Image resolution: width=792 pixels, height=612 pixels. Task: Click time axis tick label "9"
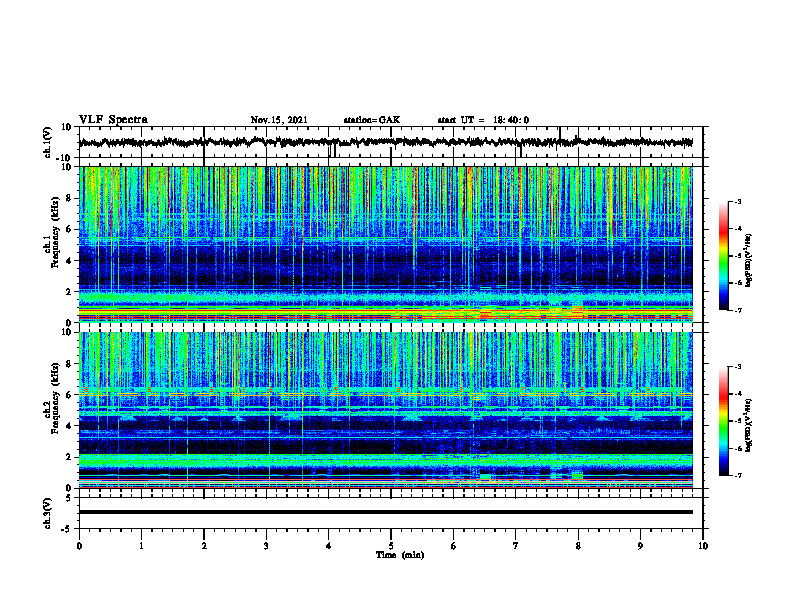click(x=640, y=546)
